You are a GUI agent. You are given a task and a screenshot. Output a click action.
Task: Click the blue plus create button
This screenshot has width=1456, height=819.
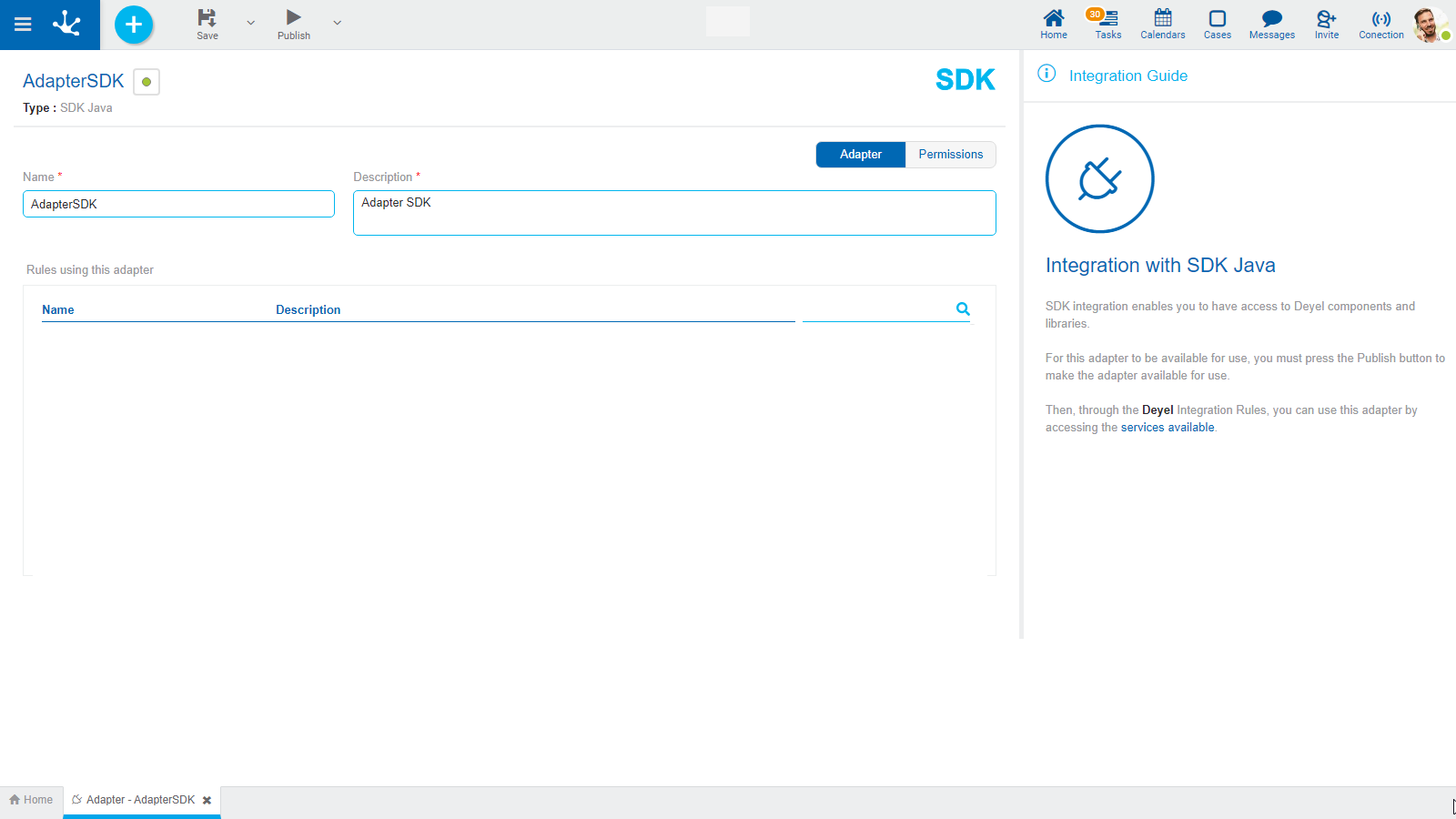[134, 25]
